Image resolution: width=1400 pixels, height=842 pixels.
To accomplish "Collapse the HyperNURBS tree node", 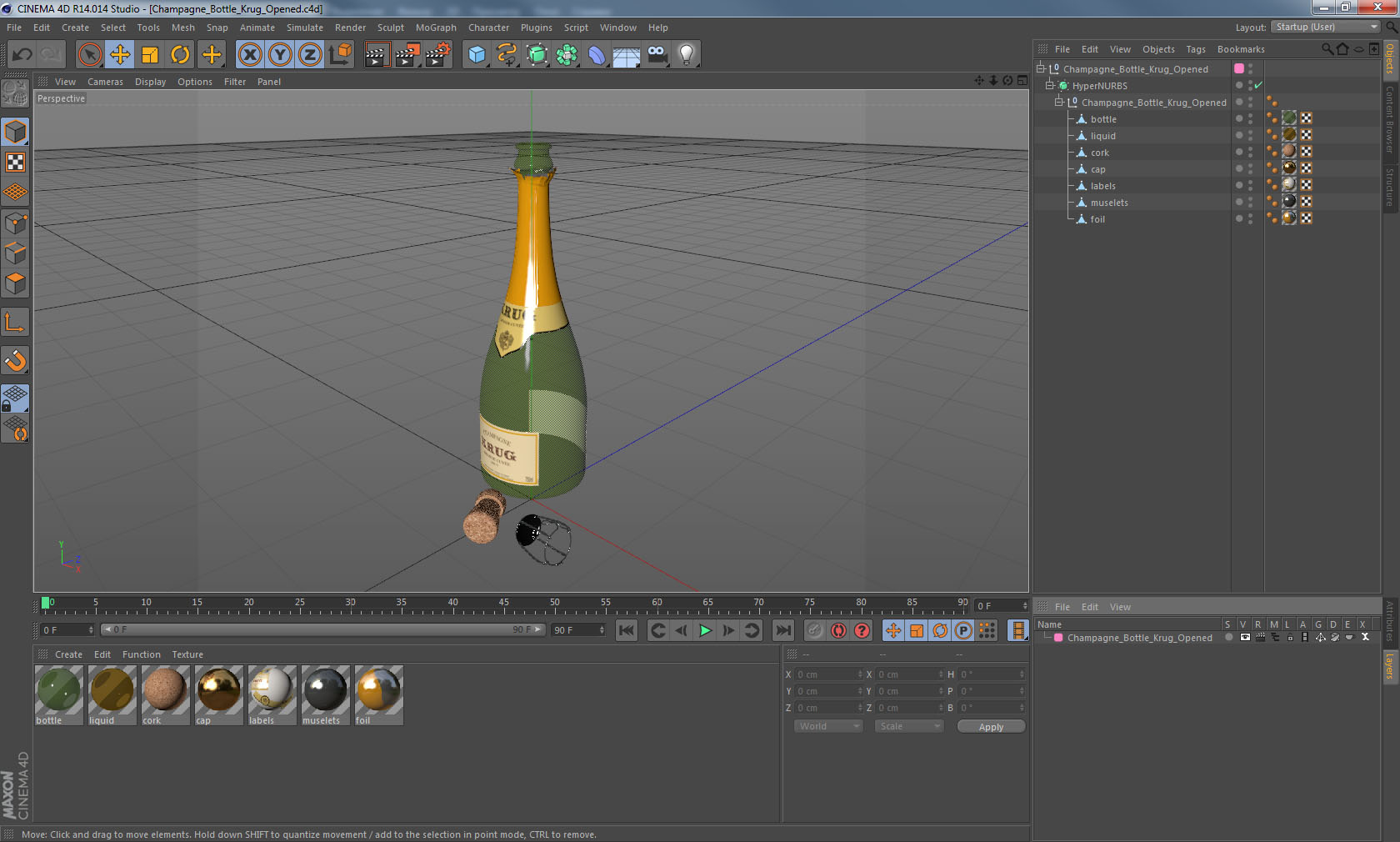I will pyautogui.click(x=1050, y=86).
